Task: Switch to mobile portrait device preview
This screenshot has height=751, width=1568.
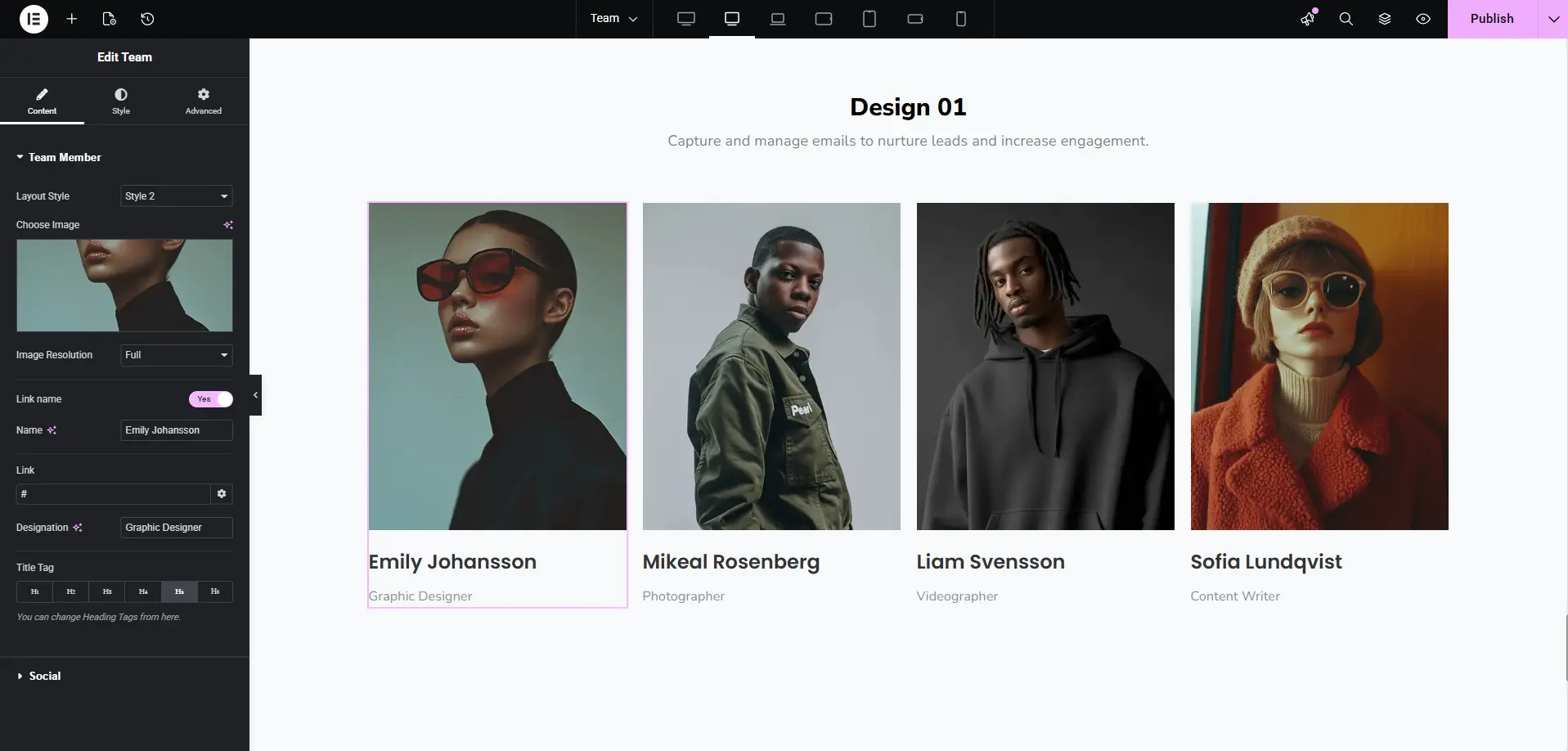Action: [961, 19]
